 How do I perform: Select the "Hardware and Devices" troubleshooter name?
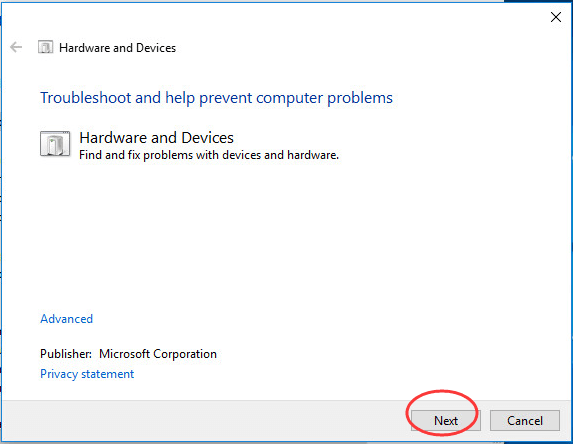[156, 138]
